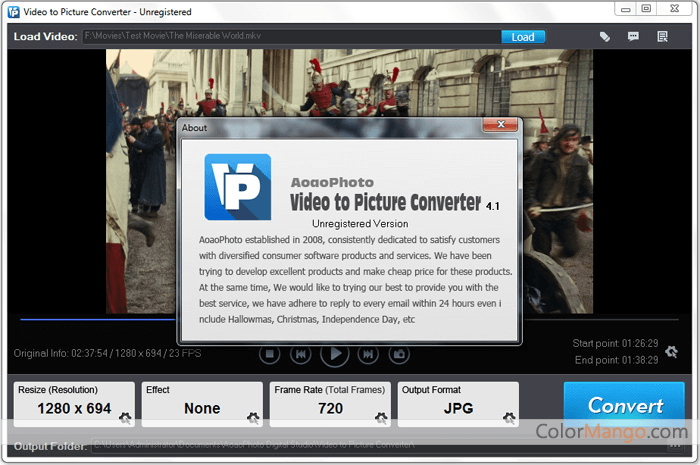This screenshot has width=700, height=465.
Task: Open Output Format settings gear
Action: (x=509, y=418)
